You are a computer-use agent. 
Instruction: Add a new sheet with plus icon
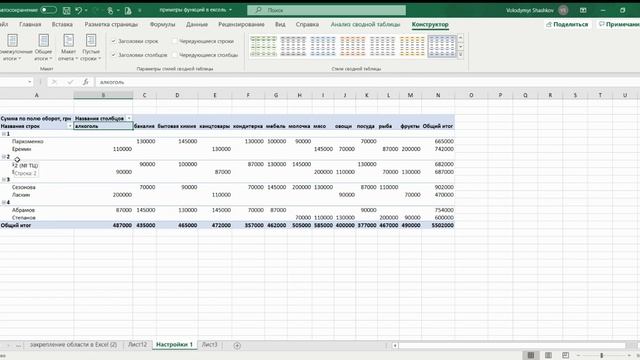(x=237, y=345)
